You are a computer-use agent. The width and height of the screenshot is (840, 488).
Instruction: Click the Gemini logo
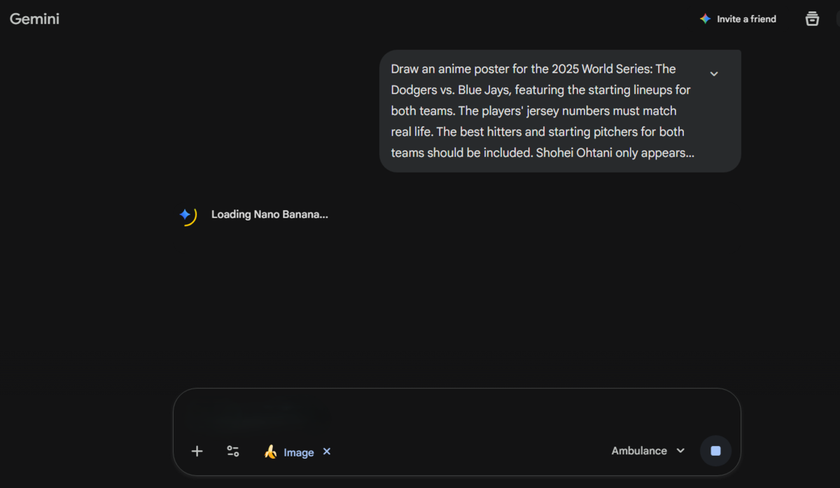click(x=35, y=19)
